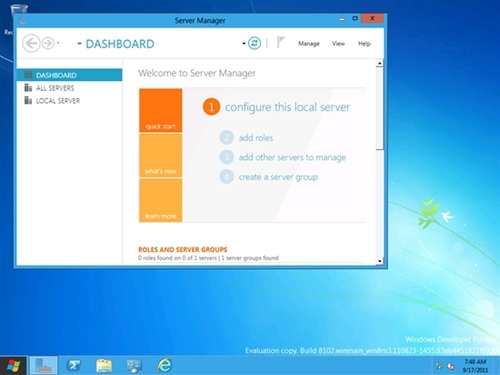Click the quick start tile
500x375 pixels.
coord(161,110)
